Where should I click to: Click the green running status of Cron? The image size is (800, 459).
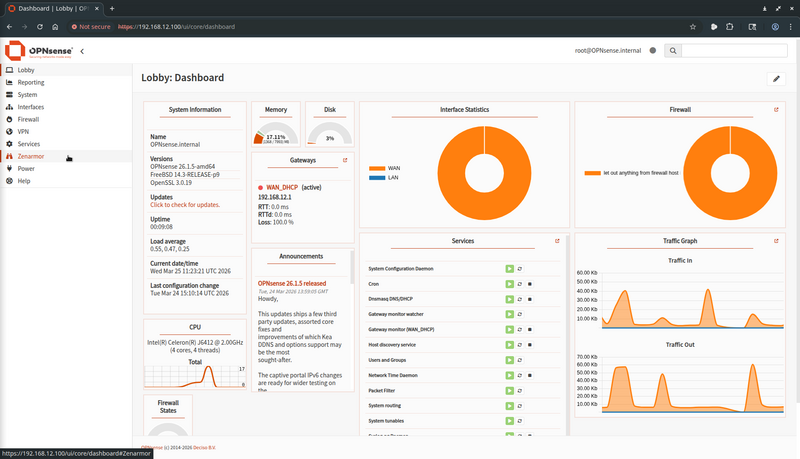point(509,284)
